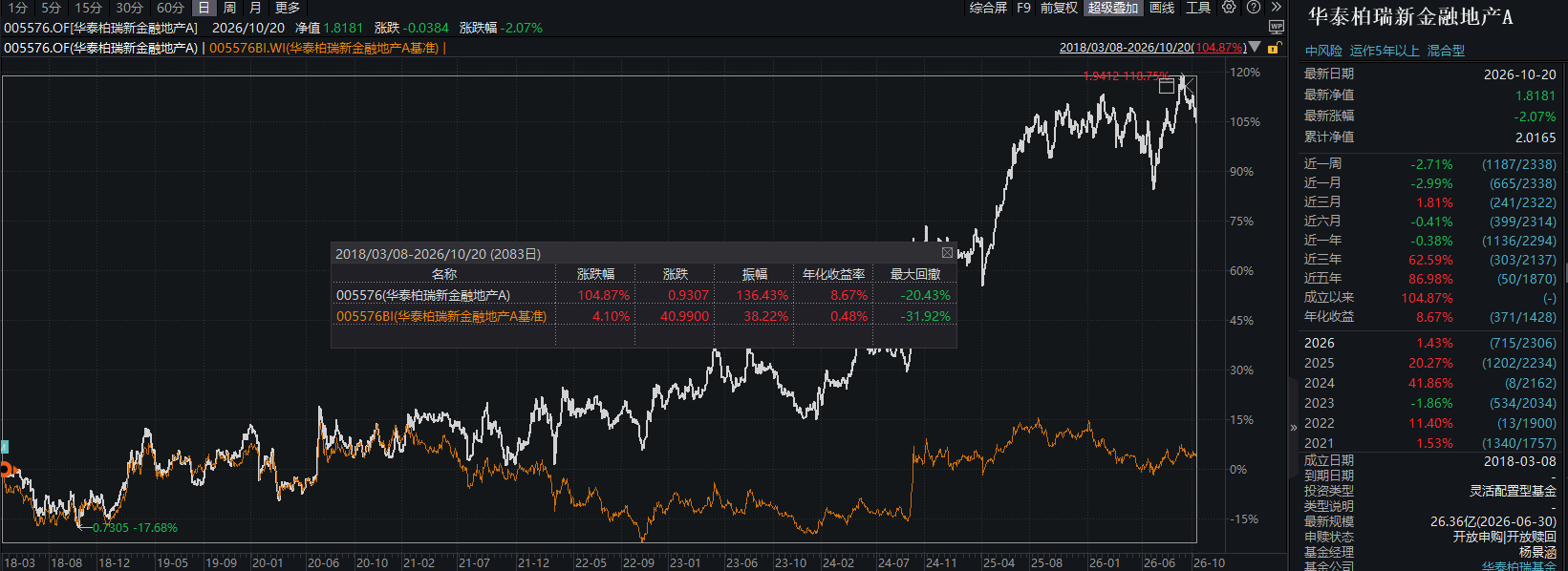Image resolution: width=1568 pixels, height=571 pixels.
Task: Open the settings gear icon
Action: 1229,8
